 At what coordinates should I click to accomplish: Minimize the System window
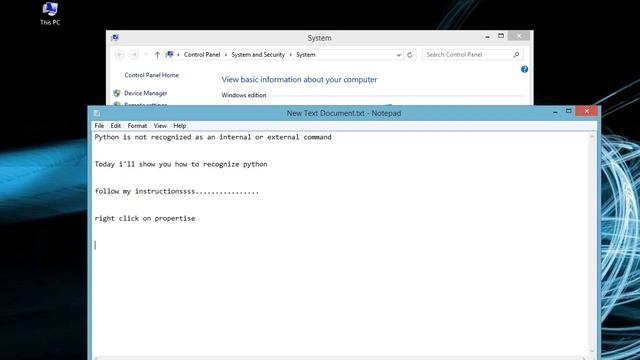(487, 36)
